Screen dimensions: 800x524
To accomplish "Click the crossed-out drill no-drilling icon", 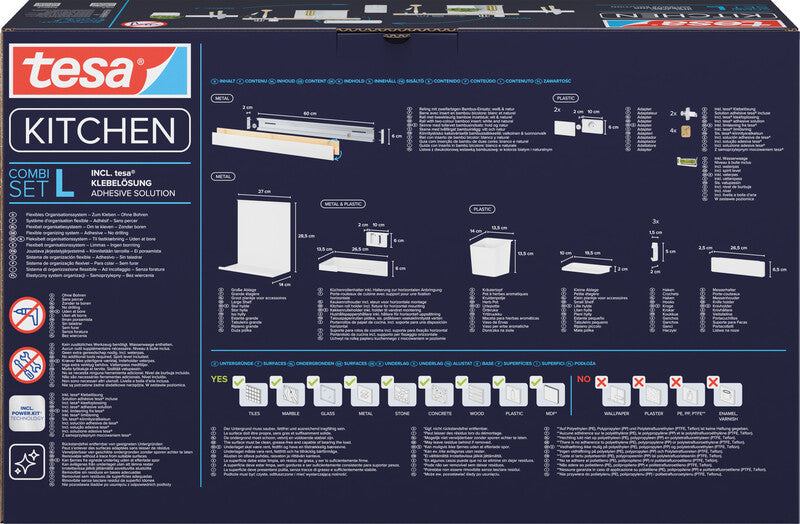I will [28, 315].
